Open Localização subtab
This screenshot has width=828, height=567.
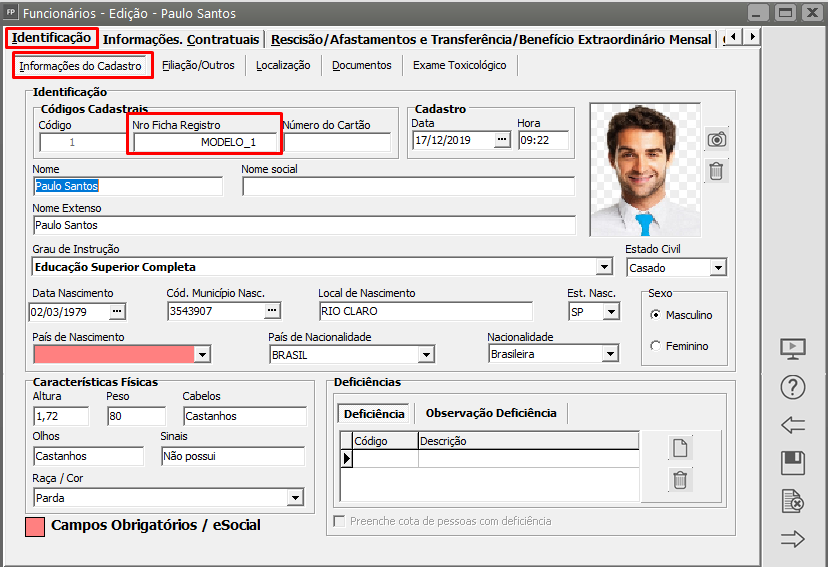click(x=284, y=65)
